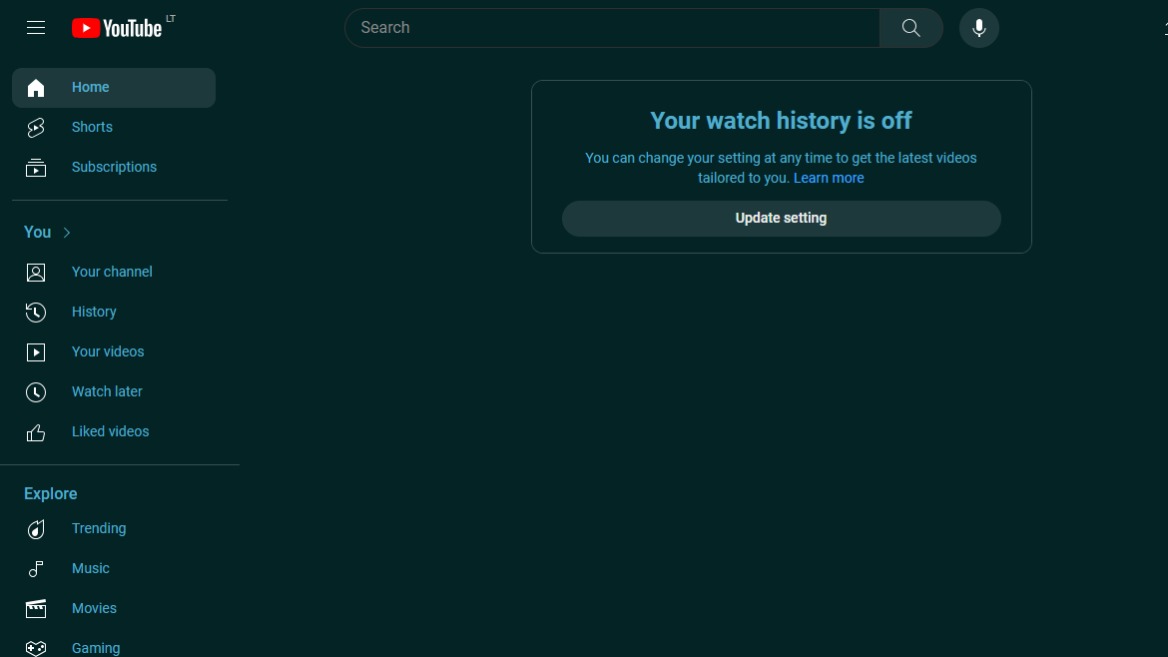Open Your videos from sidebar
Screen dimensions: 1168x657
[108, 352]
